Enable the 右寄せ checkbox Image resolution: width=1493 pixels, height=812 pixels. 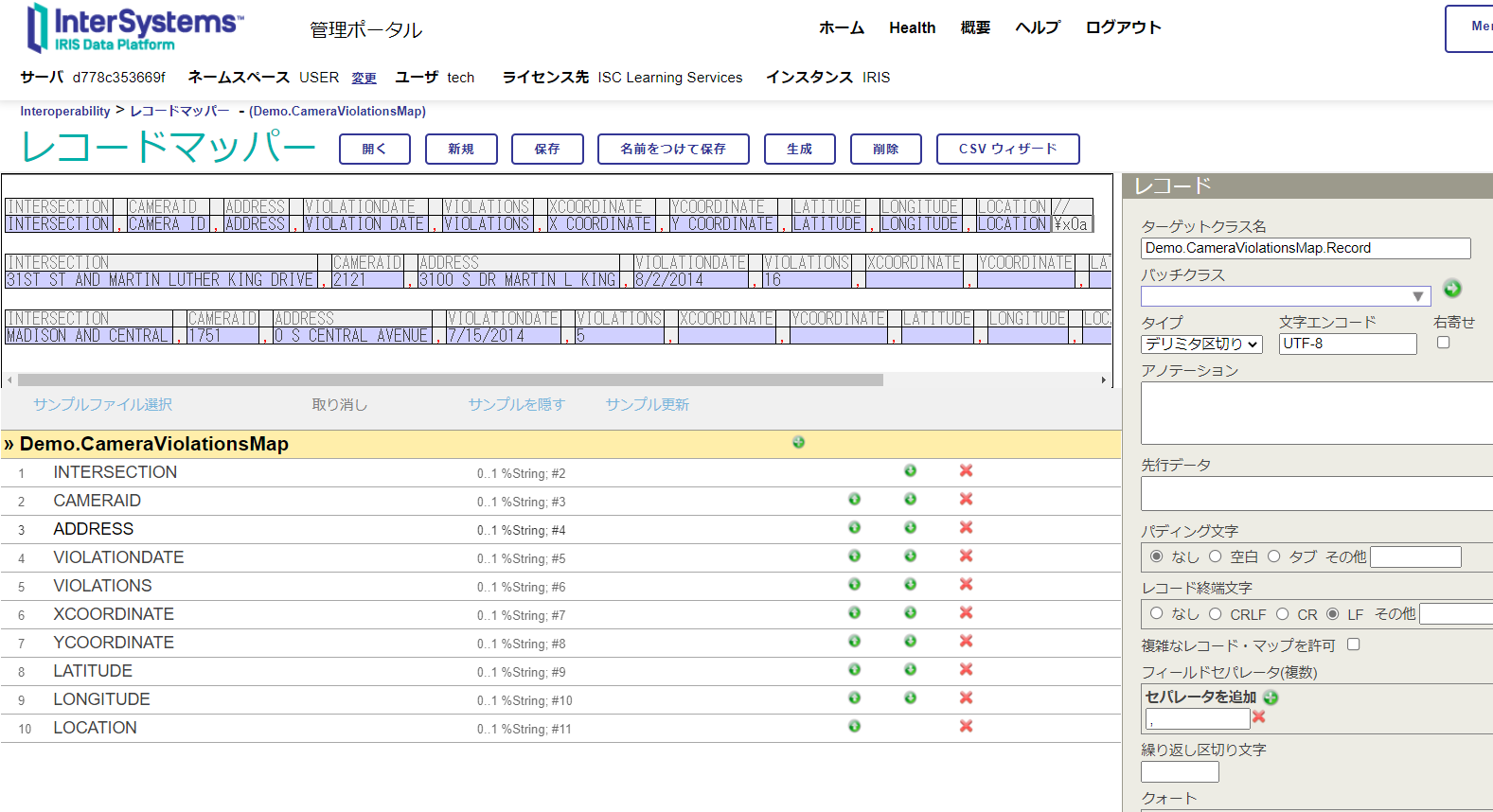tap(1443, 343)
